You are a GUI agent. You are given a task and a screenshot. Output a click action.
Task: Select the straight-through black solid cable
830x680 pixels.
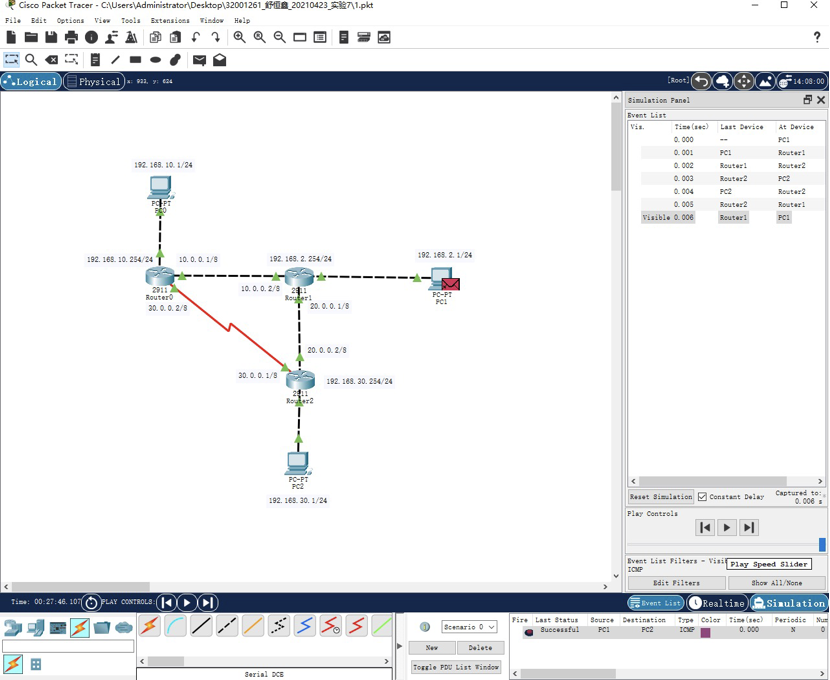(x=201, y=627)
